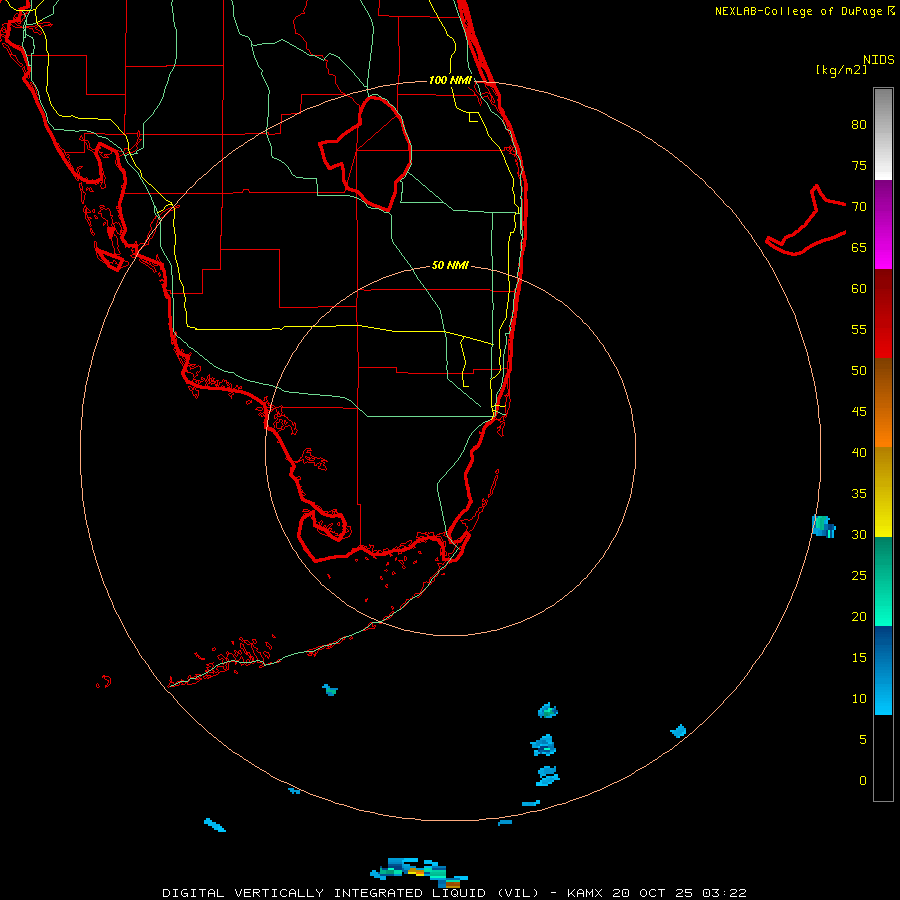Click the 50 NMI range ring label
The height and width of the screenshot is (900, 900).
tap(450, 265)
